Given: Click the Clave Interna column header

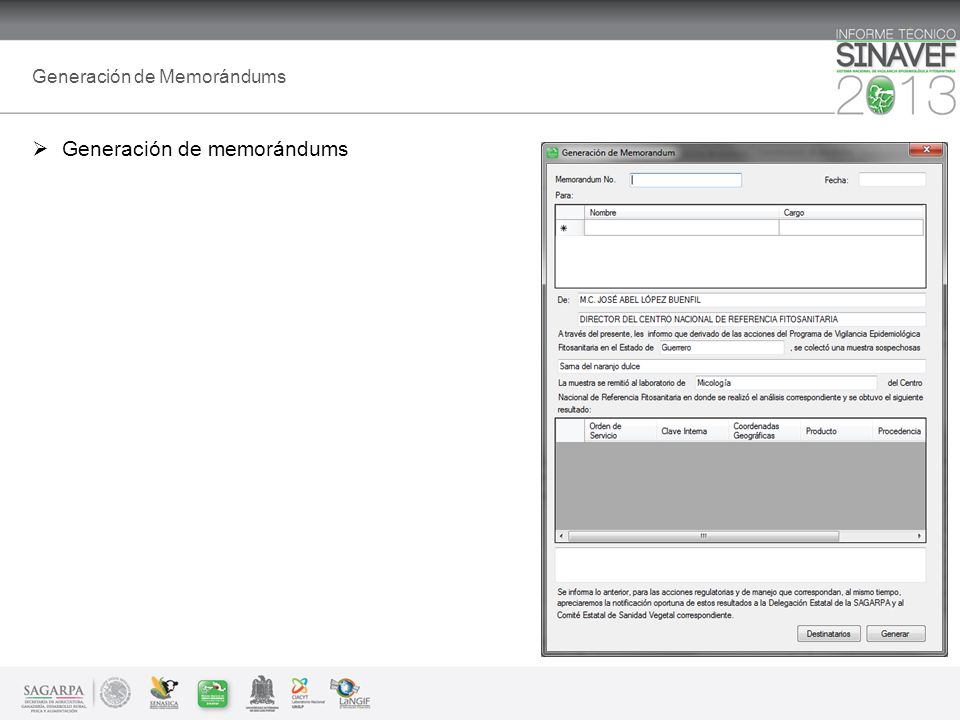Looking at the screenshot, I should pyautogui.click(x=692, y=430).
